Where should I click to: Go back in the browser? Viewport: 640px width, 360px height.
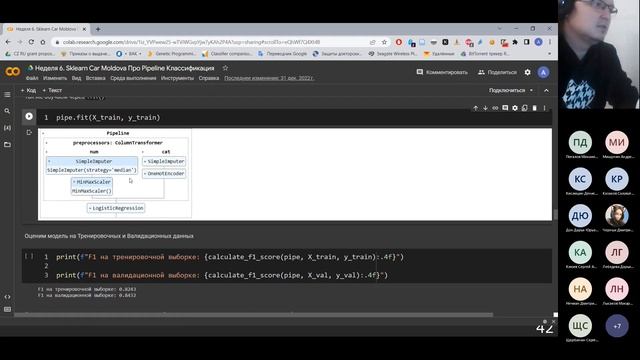pyautogui.click(x=8, y=42)
